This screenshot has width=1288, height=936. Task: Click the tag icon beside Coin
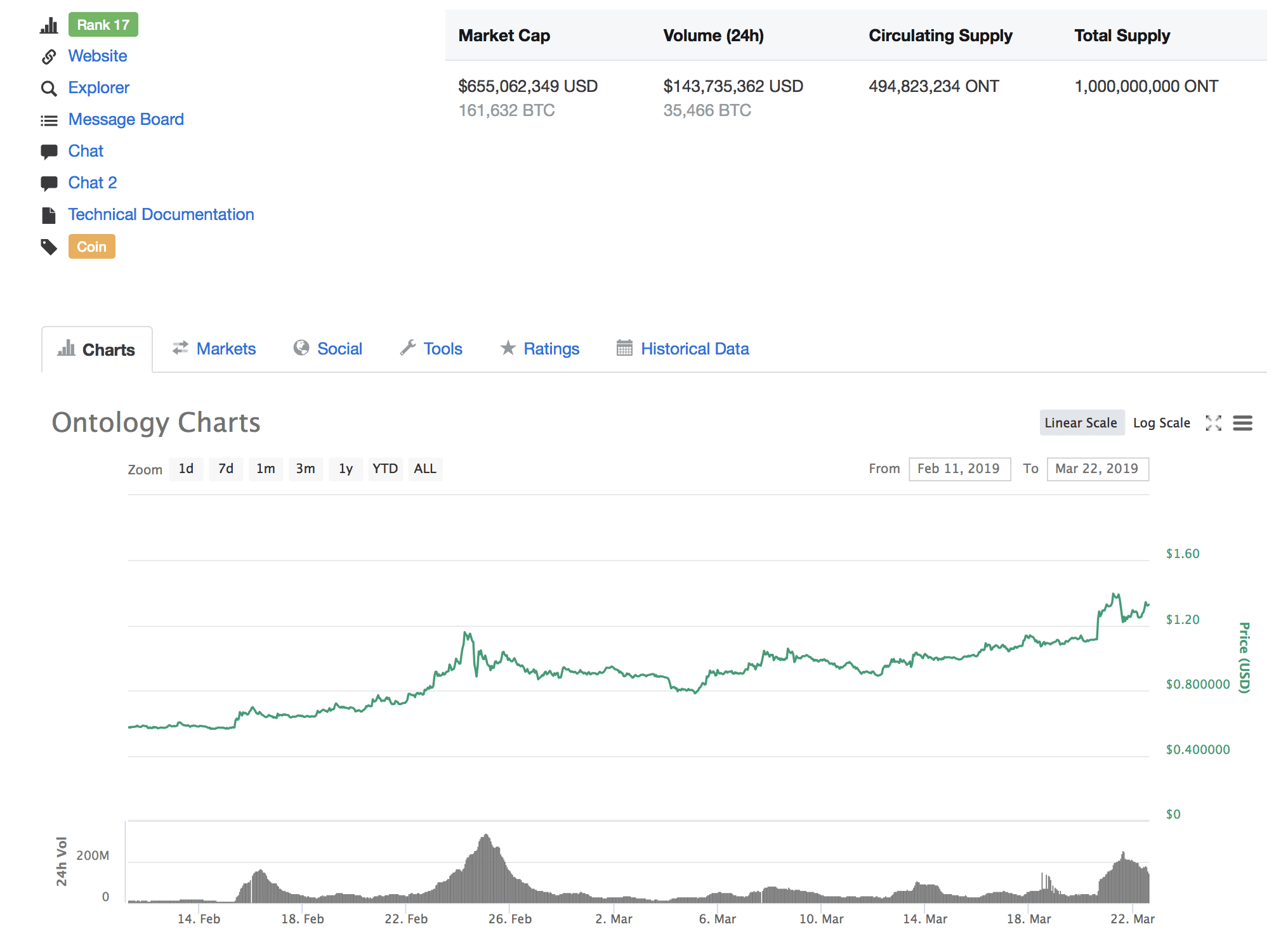click(49, 247)
